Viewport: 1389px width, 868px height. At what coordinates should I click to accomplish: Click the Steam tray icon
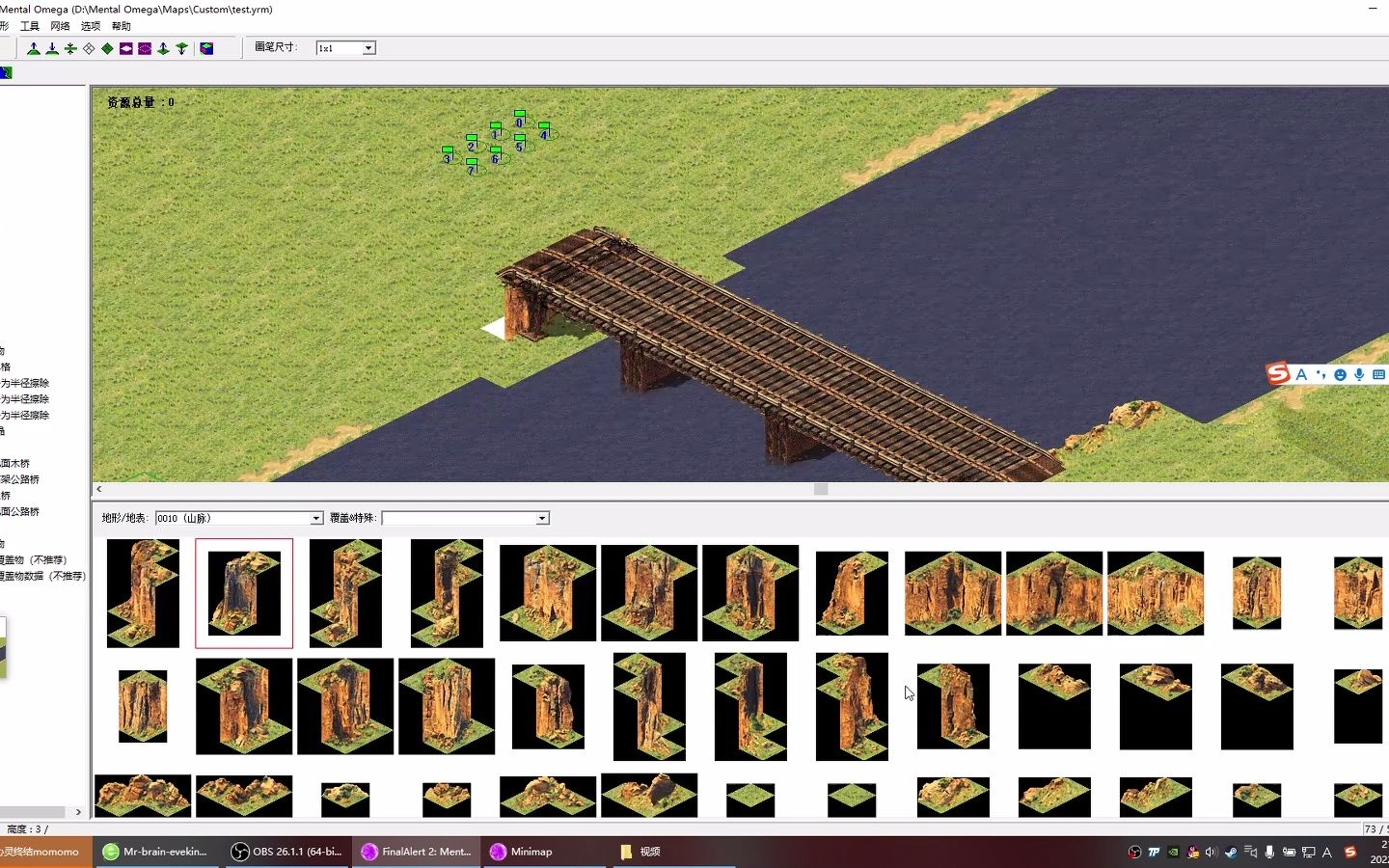[1231, 853]
